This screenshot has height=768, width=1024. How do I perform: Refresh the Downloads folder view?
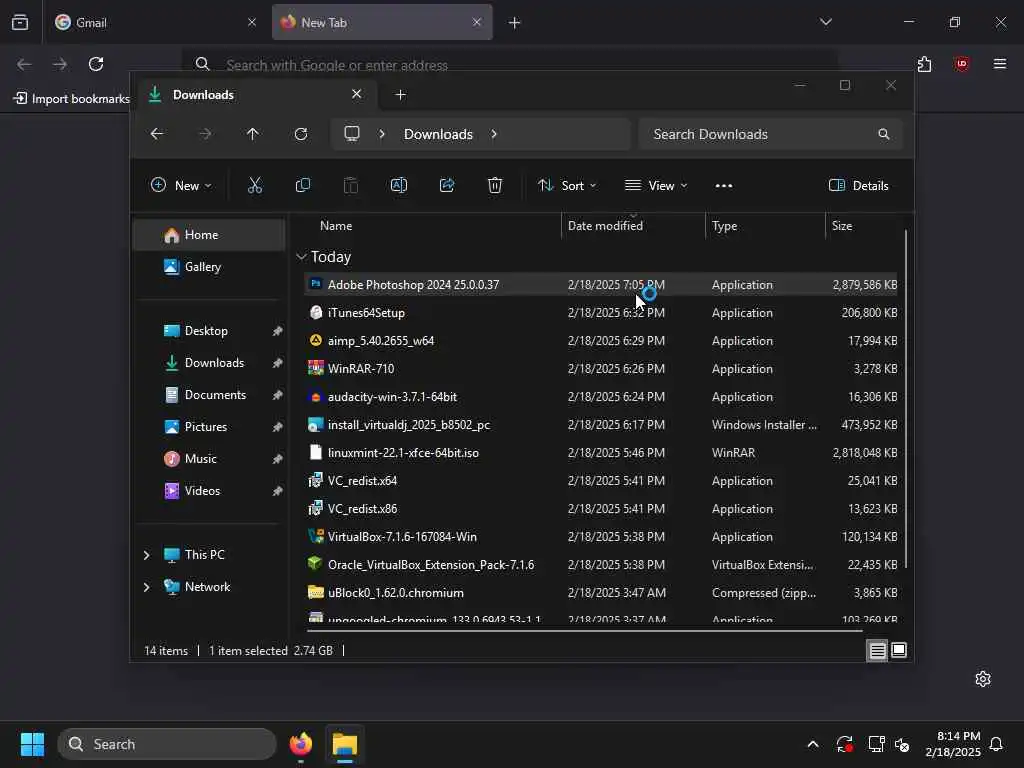(300, 134)
